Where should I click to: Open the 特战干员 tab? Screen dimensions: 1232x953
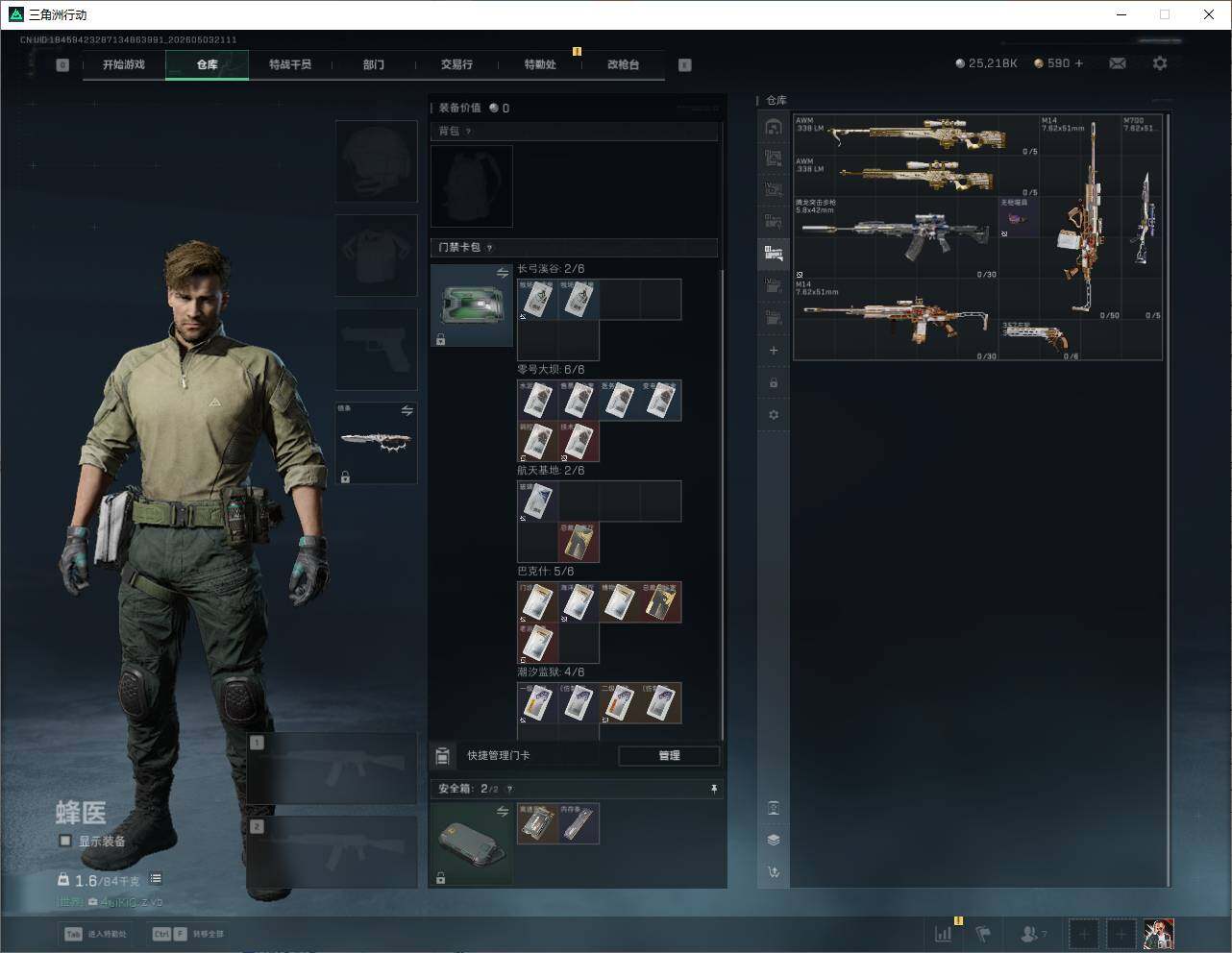[x=290, y=64]
